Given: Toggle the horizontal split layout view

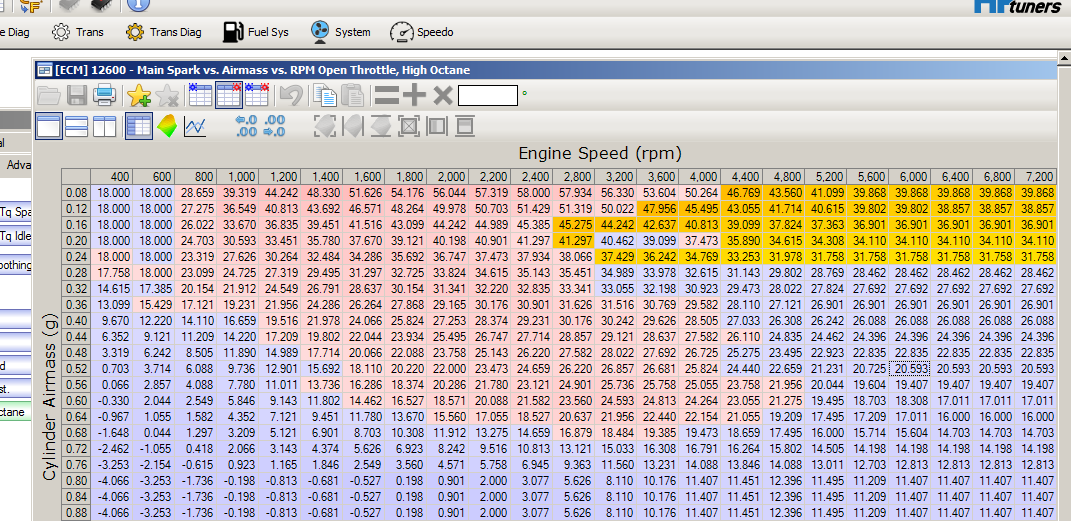Looking at the screenshot, I should (x=76, y=126).
